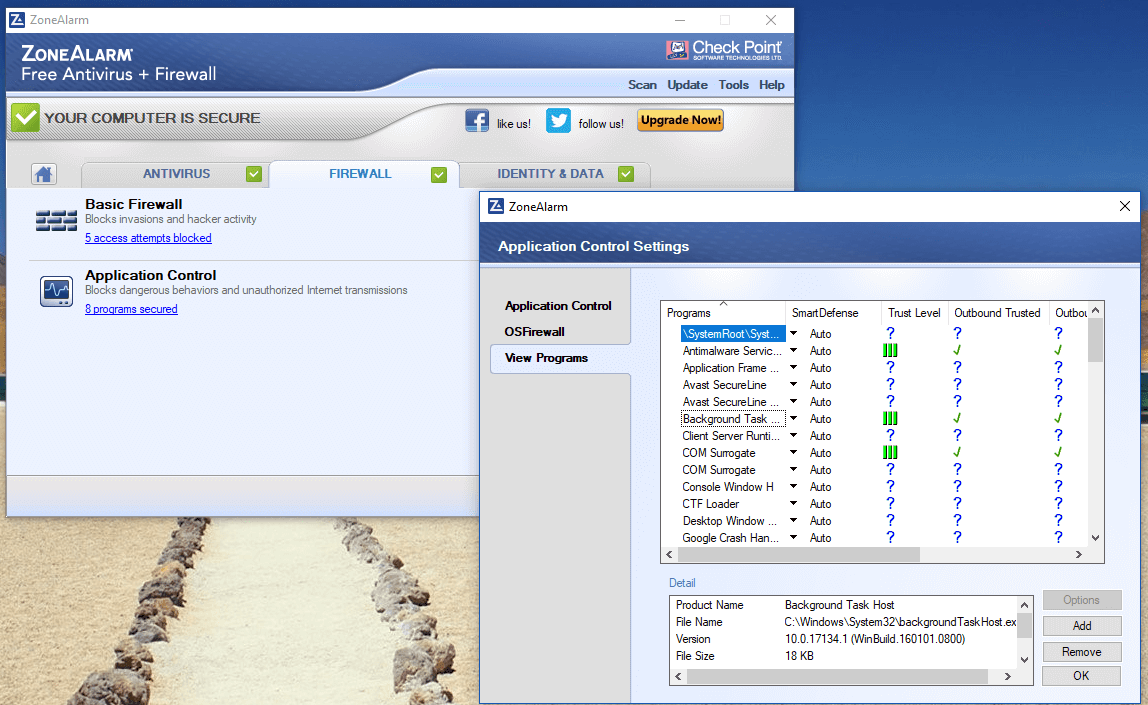Click the Check Point logo
This screenshot has width=1148, height=705.
723,50
